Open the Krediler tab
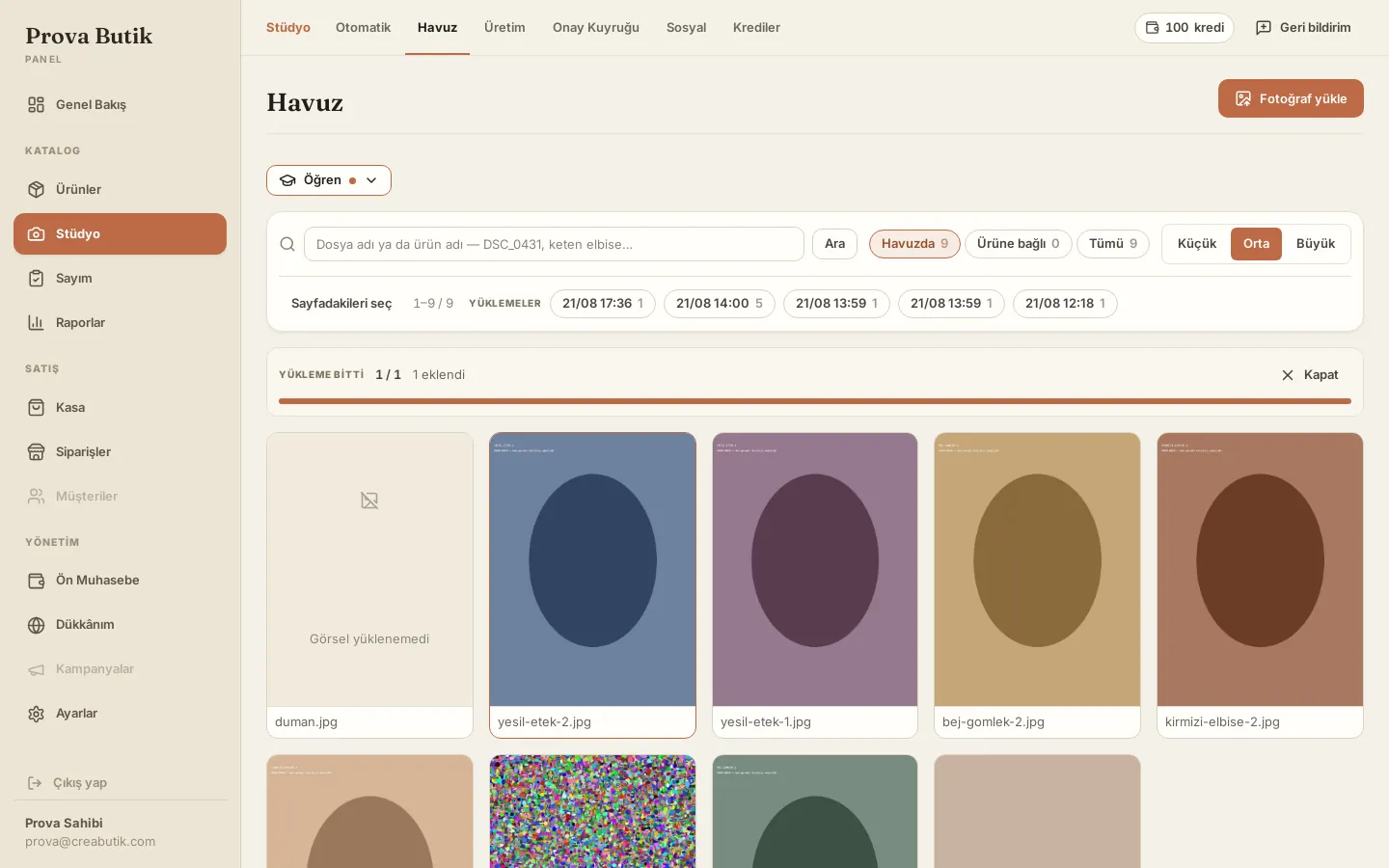 tap(756, 28)
